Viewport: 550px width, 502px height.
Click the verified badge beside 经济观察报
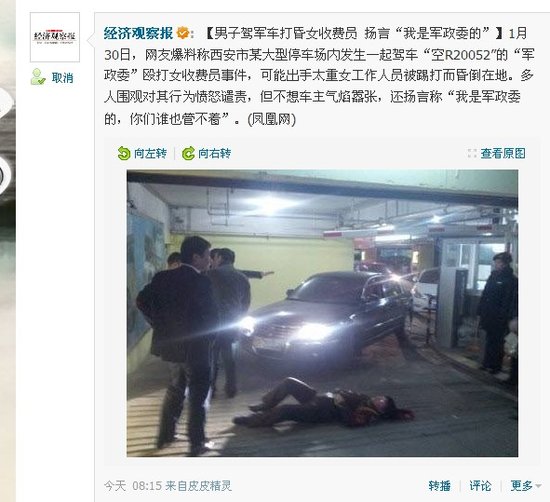pos(182,33)
